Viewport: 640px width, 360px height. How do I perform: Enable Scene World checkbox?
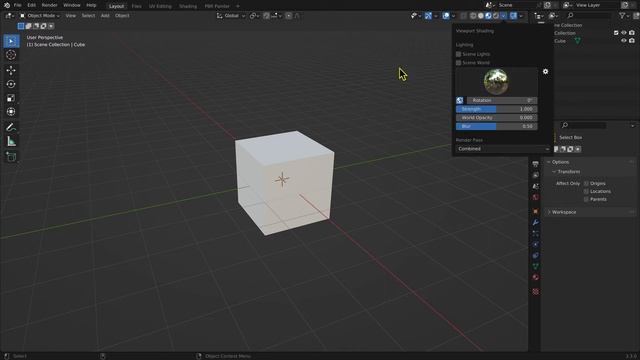coord(458,63)
